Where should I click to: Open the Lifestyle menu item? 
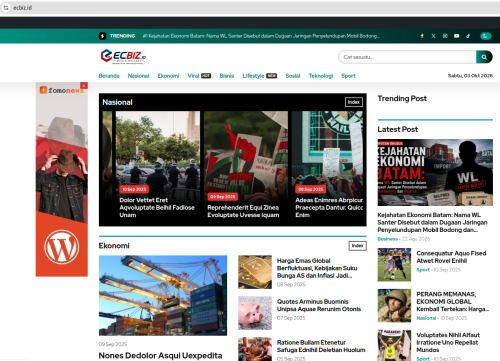pos(253,76)
